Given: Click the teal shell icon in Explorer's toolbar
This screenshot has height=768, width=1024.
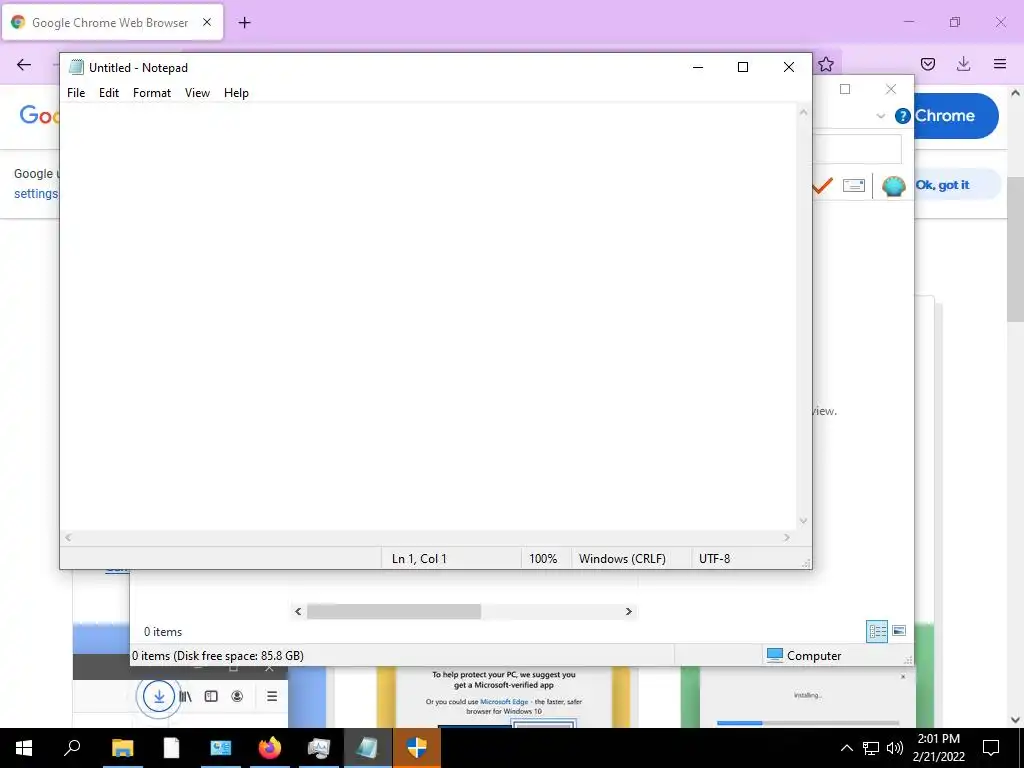Looking at the screenshot, I should 893,186.
